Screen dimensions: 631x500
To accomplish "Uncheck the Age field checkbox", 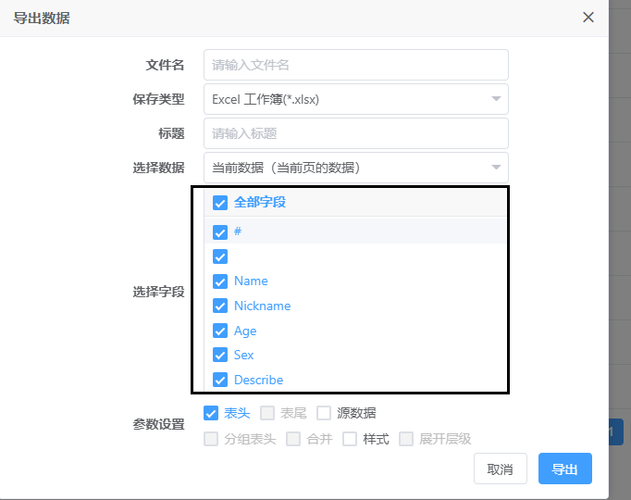I will pyautogui.click(x=220, y=331).
